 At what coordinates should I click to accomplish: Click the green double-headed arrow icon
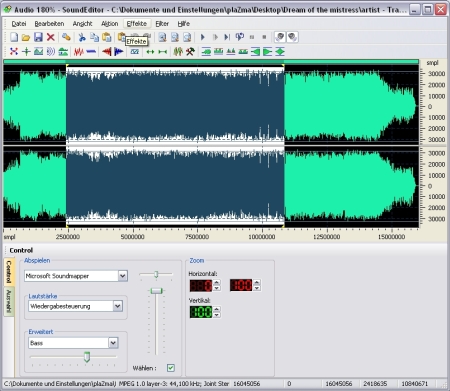[x=150, y=52]
